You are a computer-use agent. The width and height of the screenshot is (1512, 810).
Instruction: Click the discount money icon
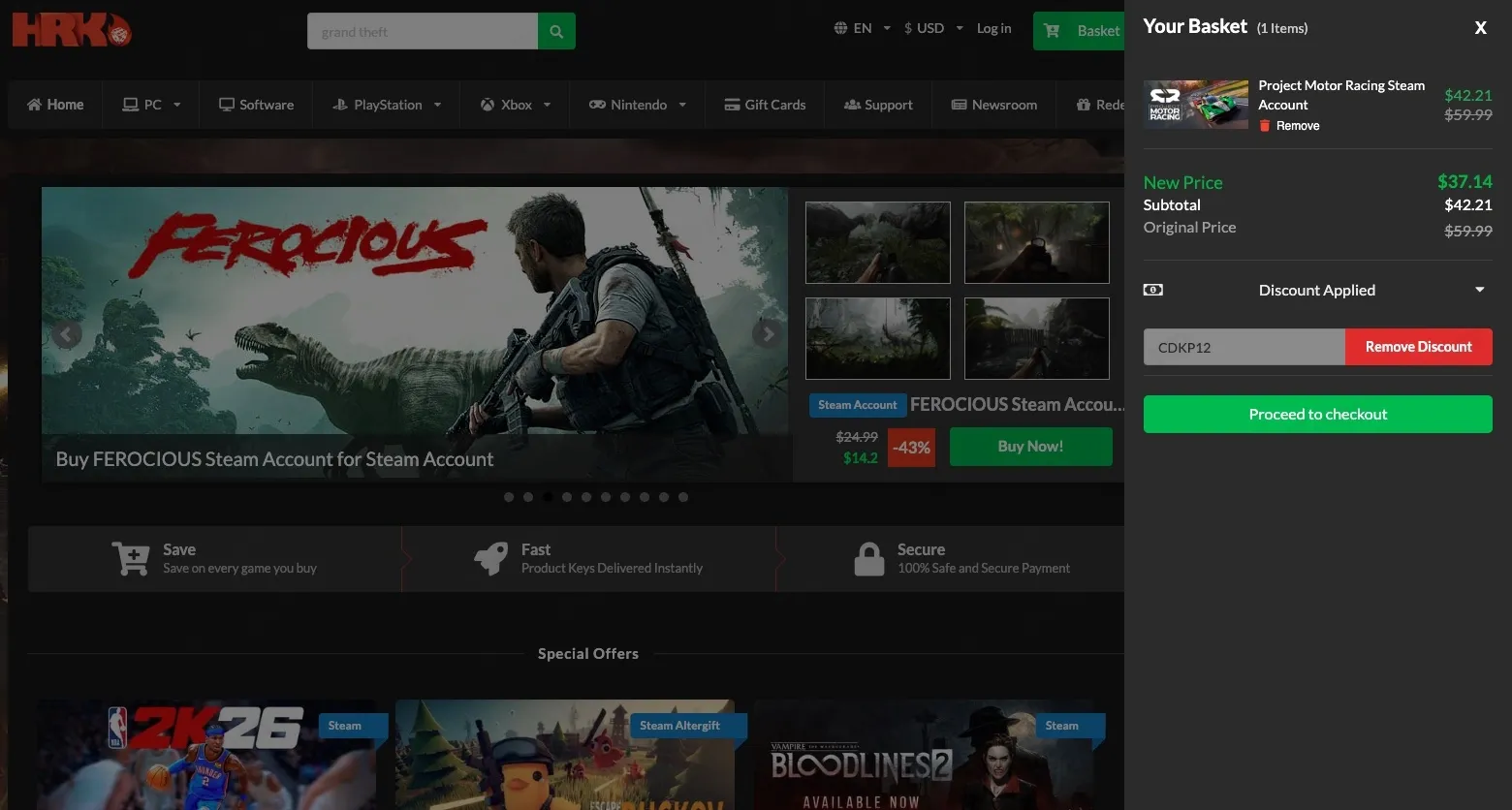click(x=1153, y=290)
